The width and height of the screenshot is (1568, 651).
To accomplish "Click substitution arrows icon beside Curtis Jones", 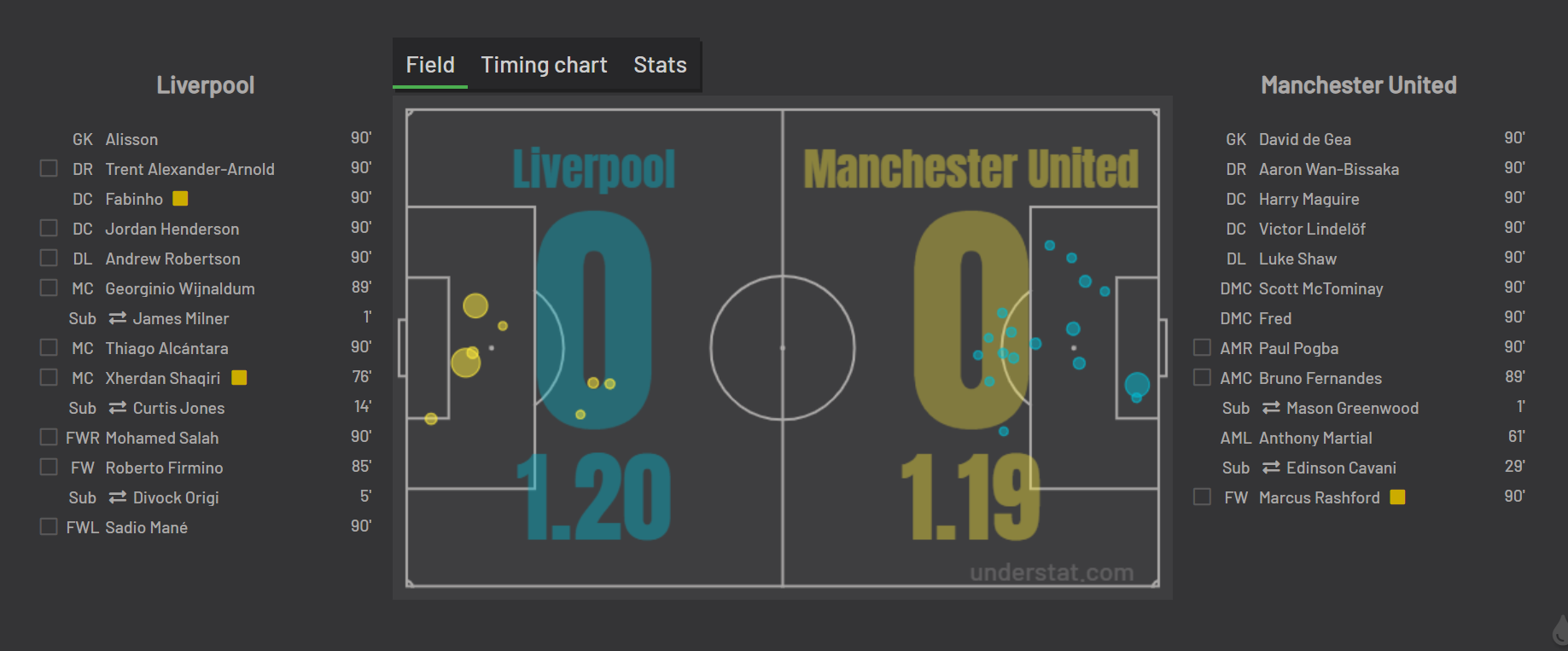I will click(x=118, y=408).
